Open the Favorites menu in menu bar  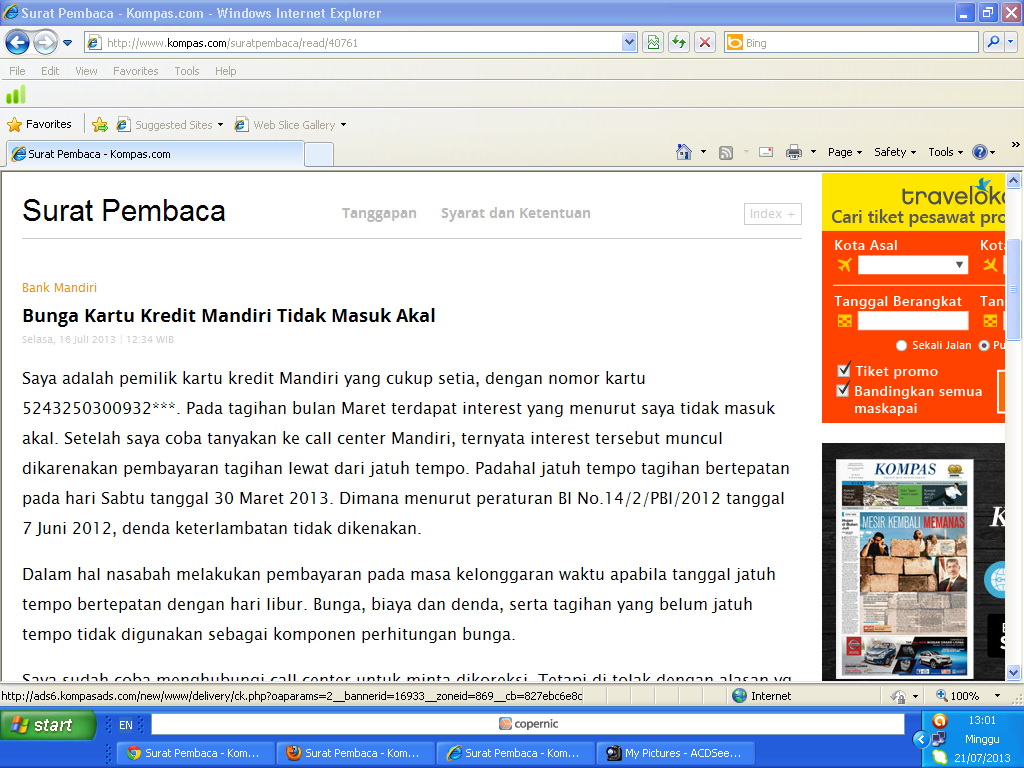[x=135, y=71]
